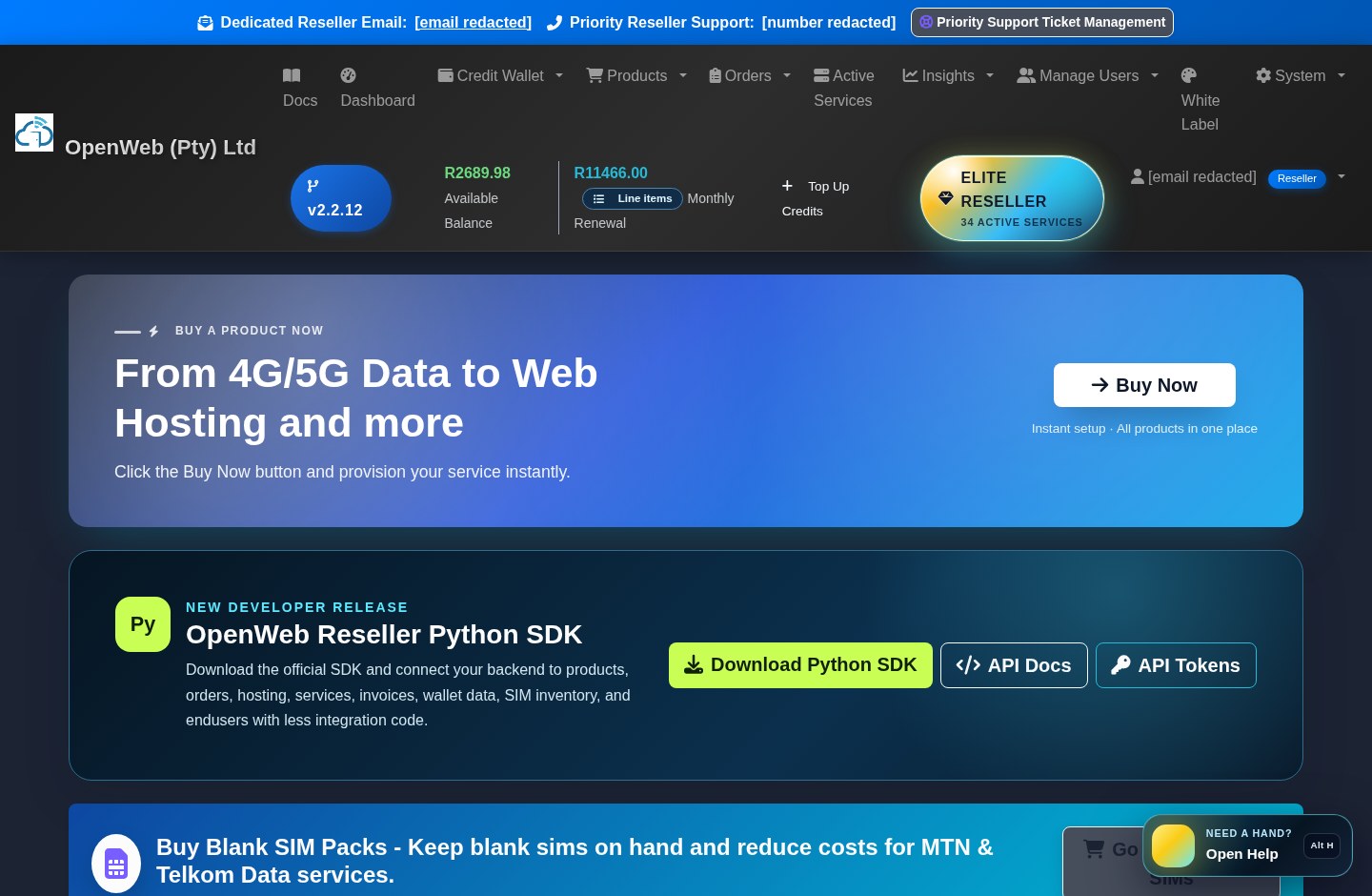The height and width of the screenshot is (896, 1372).
Task: Click the Alt H shortcut badge
Action: coord(1322,845)
